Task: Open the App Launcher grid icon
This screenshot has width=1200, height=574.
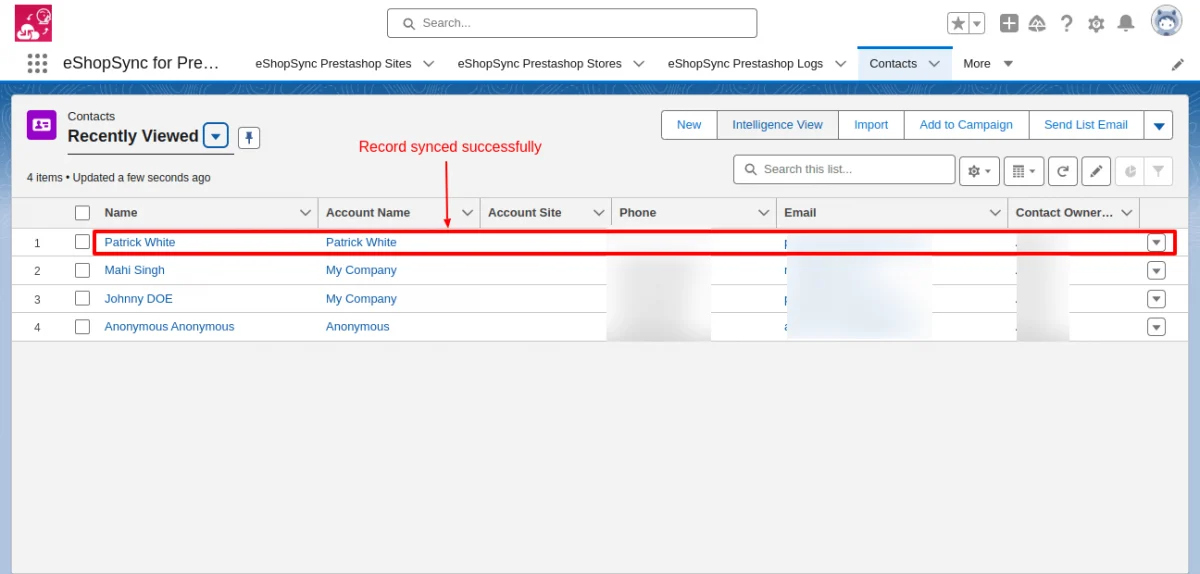Action: 37,63
